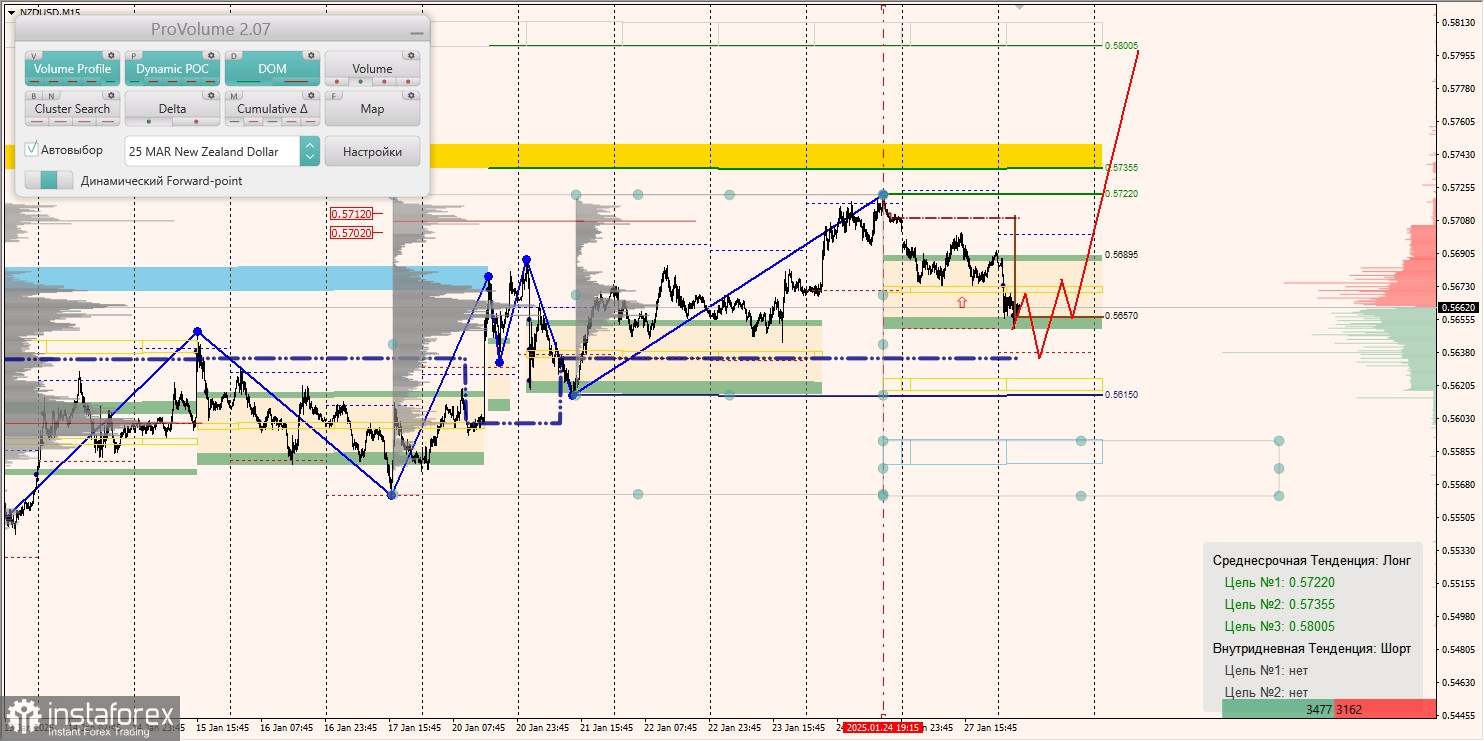Switch the Динамический Forward-point toggle
Screen dimensions: 1484x741
(x=49, y=180)
